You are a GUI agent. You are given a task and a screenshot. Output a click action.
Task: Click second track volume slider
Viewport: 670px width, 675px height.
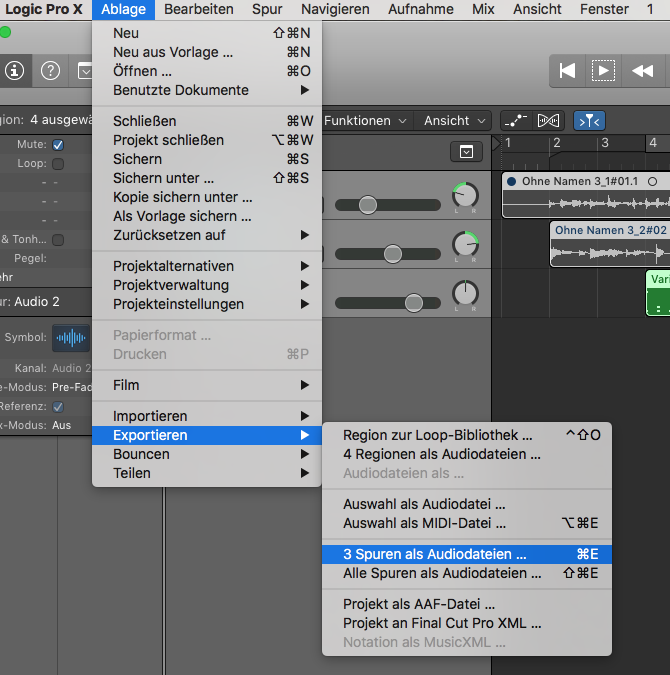pos(388,254)
